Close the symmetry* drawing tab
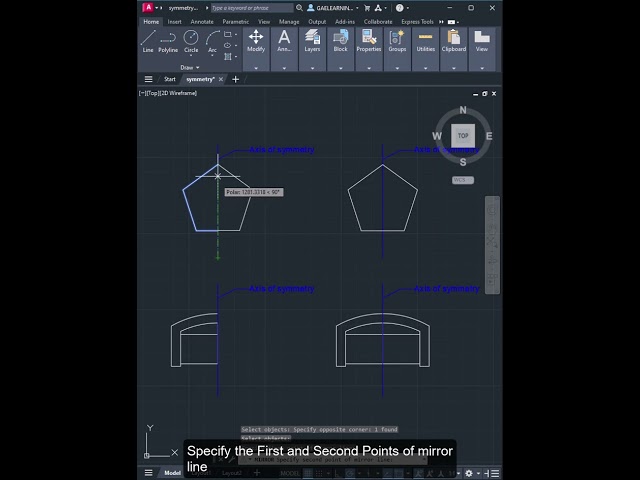Viewport: 640px width, 480px height. (221, 79)
